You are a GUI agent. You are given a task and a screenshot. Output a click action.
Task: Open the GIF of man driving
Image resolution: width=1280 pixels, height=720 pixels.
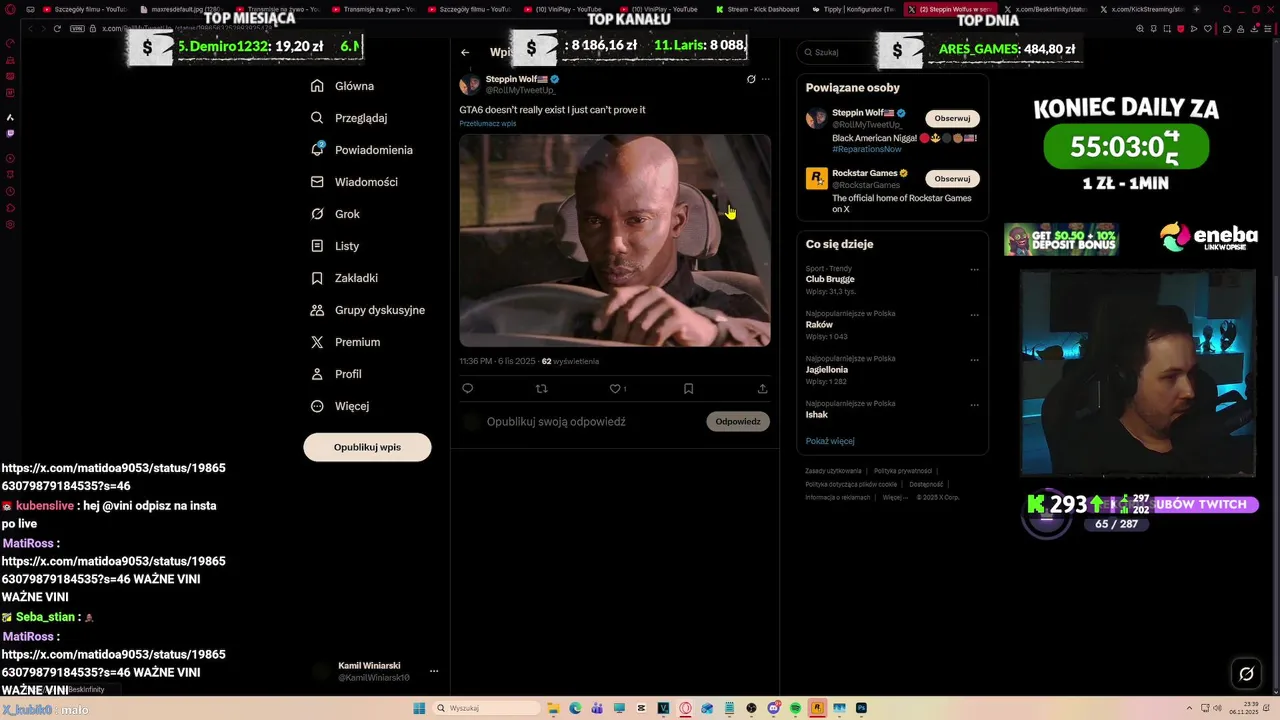pyautogui.click(x=615, y=240)
